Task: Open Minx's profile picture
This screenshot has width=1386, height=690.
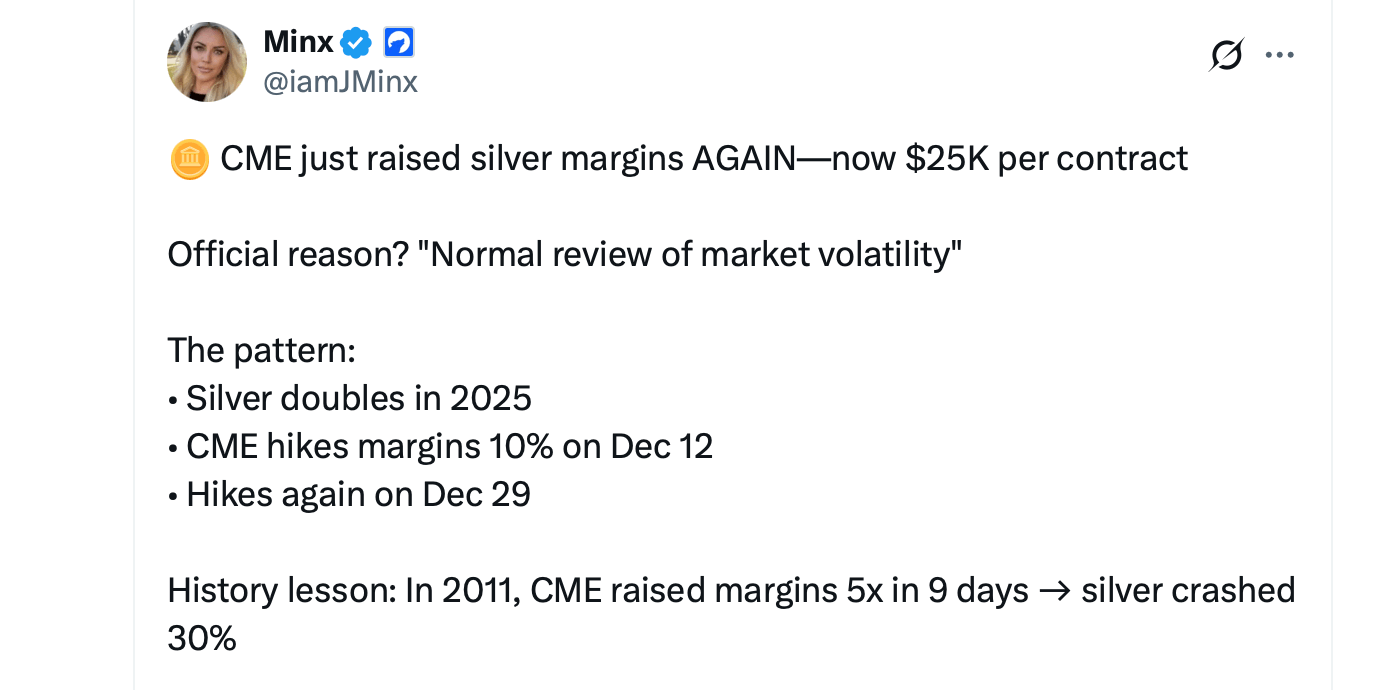Action: [x=206, y=61]
